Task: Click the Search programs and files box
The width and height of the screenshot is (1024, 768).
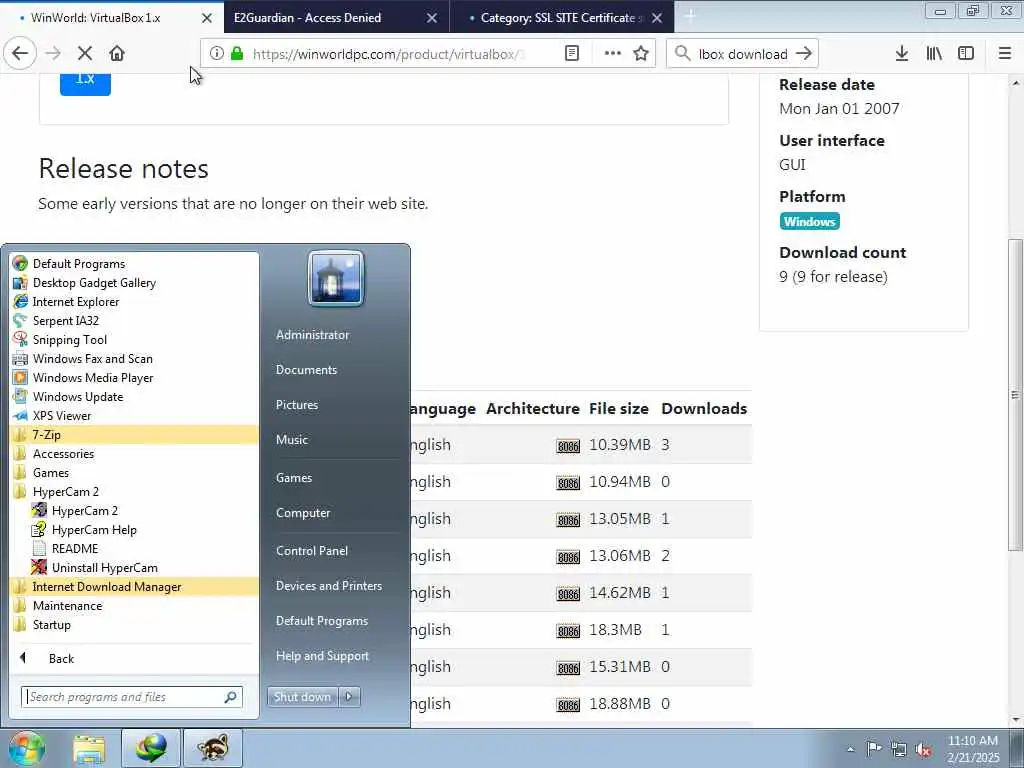Action: point(131,697)
